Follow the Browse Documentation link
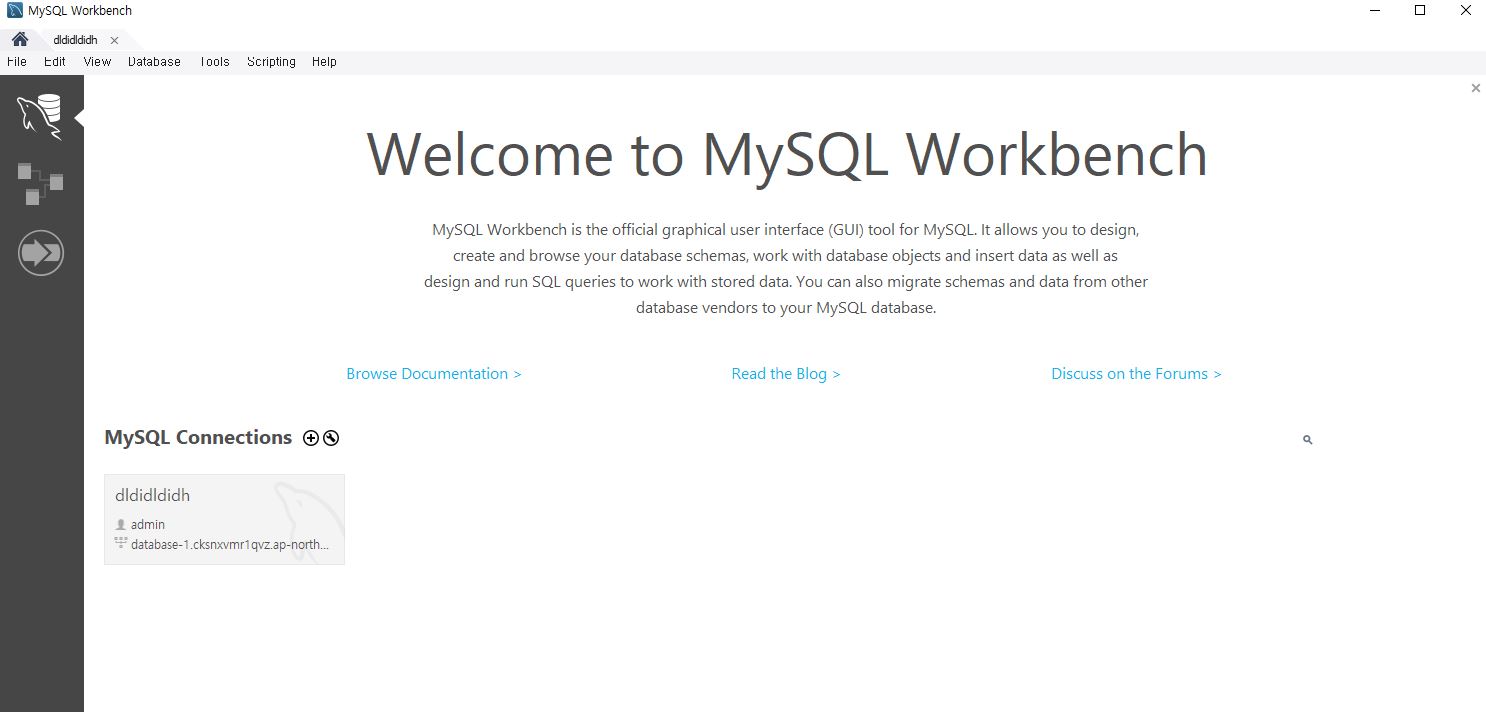 click(x=434, y=373)
